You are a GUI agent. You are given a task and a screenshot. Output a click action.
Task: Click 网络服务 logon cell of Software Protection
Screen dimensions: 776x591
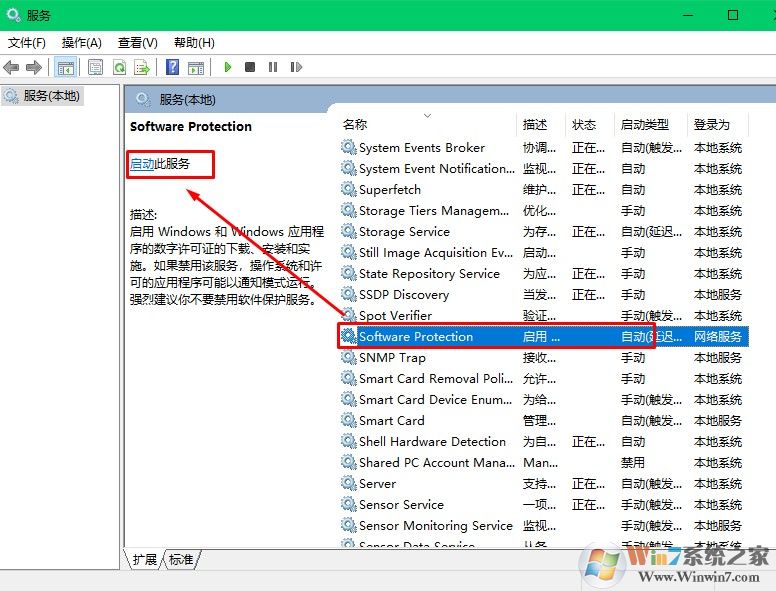[718, 337]
